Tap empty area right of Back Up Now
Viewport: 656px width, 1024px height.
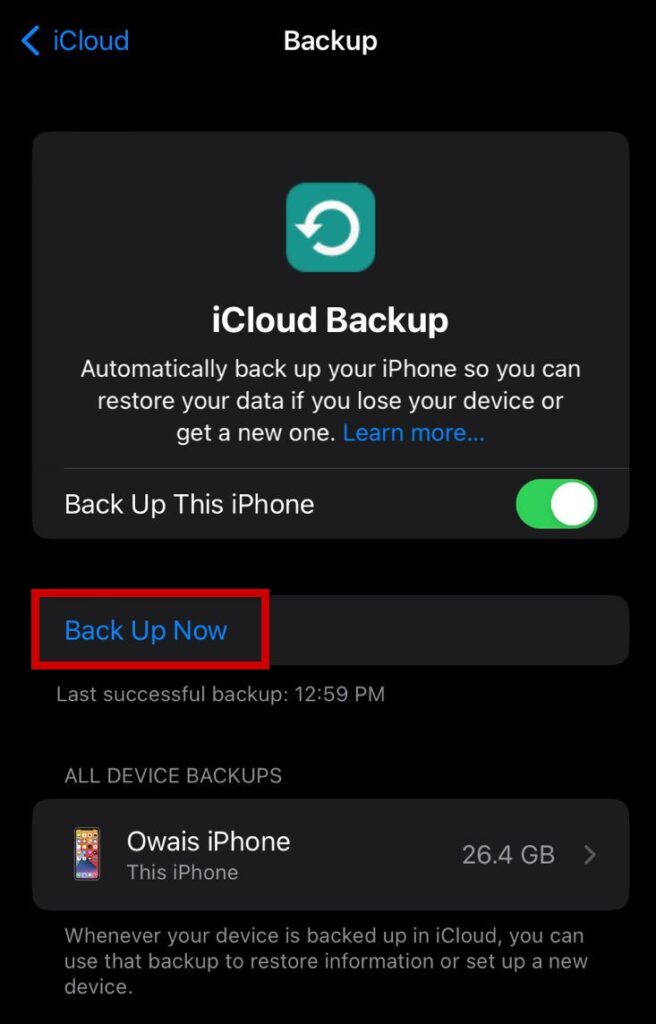[x=448, y=630]
